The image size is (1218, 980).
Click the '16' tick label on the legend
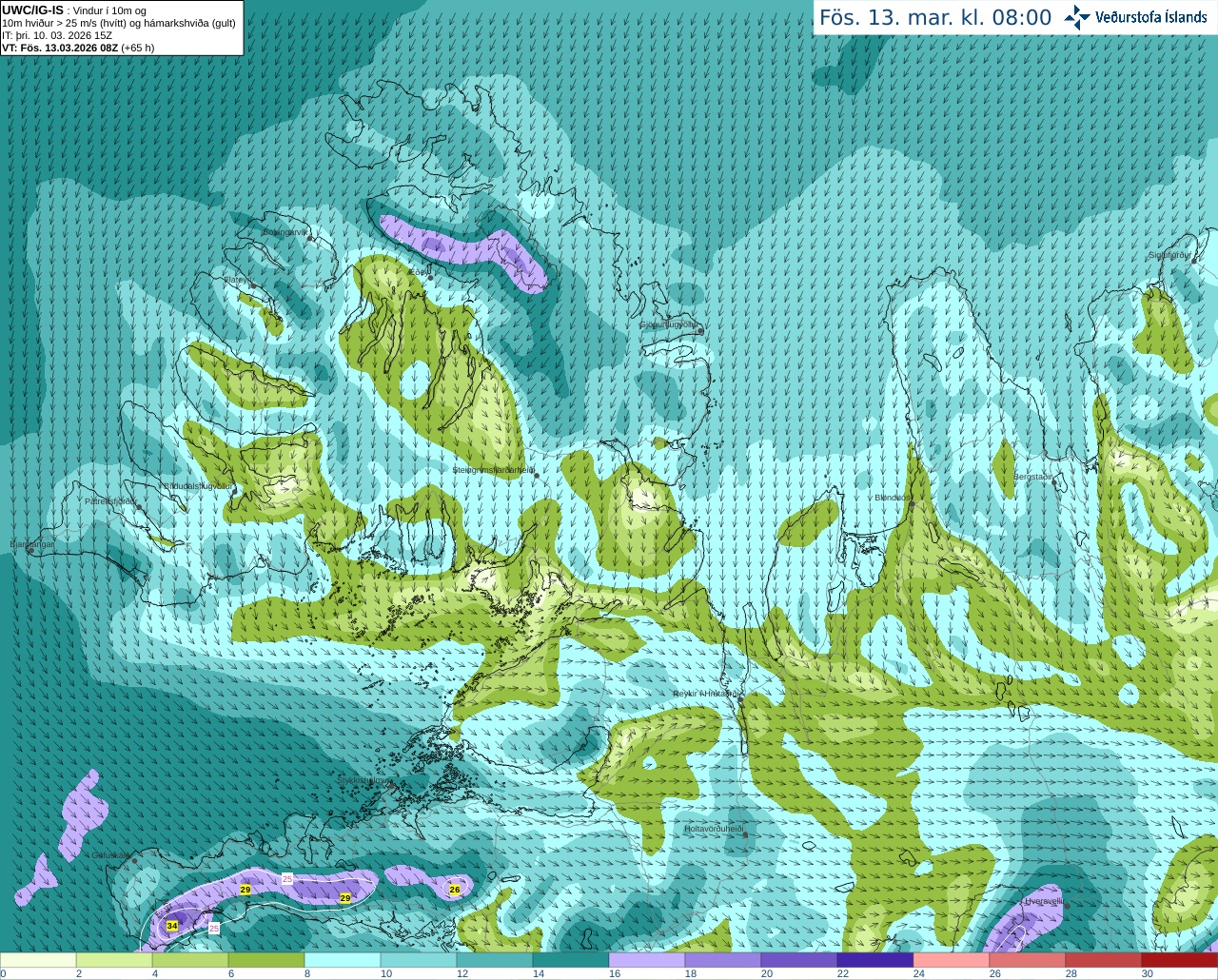point(615,973)
